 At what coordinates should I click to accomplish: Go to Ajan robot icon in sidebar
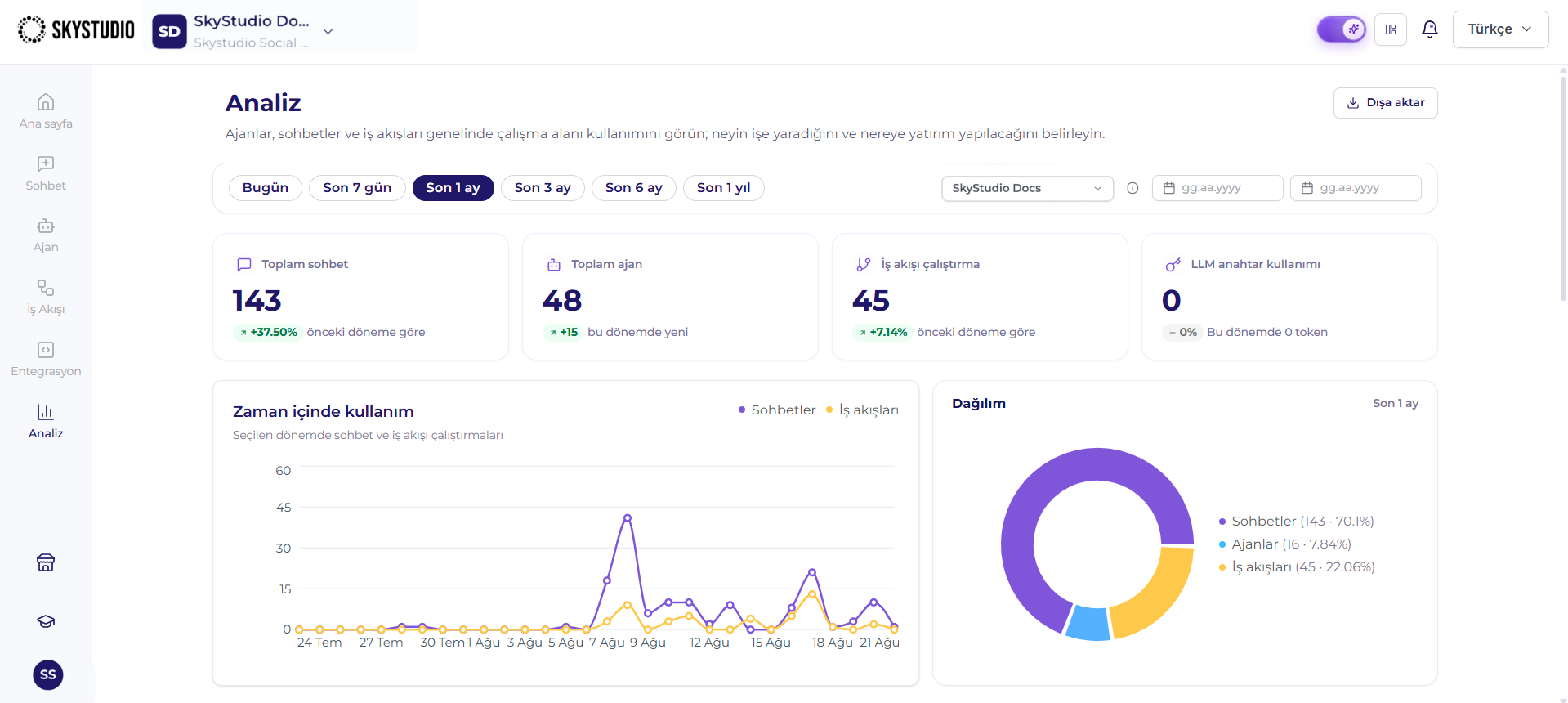(x=46, y=226)
